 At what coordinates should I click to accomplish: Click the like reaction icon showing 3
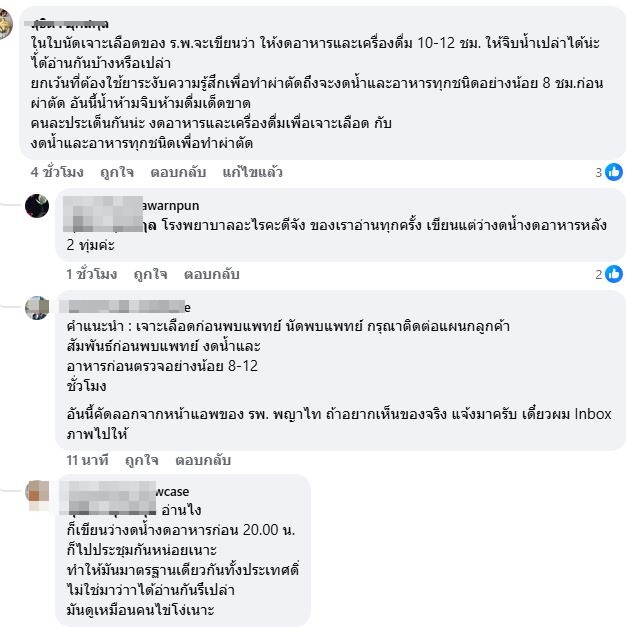(x=614, y=172)
